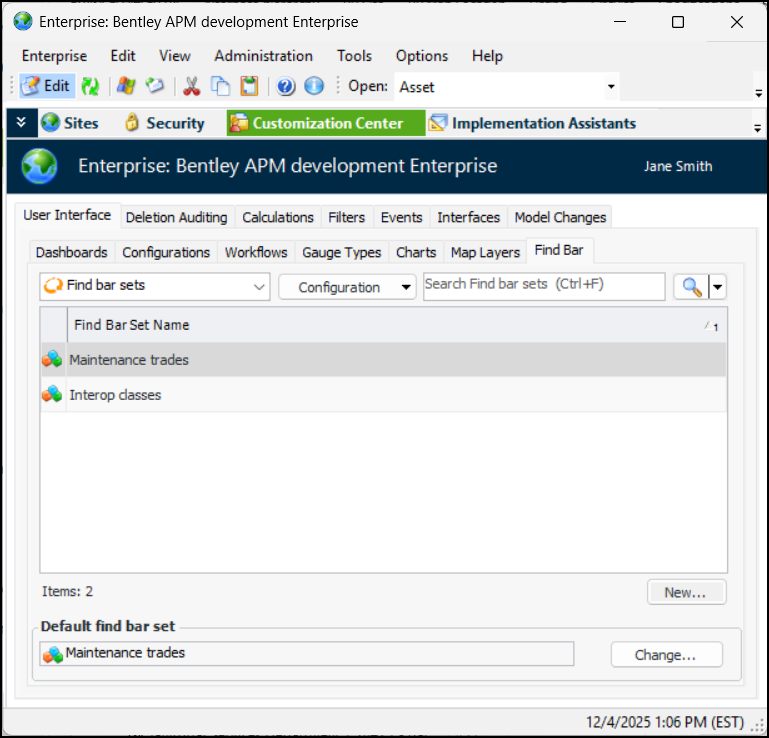769x738 pixels.
Task: Click the copy pages icon
Action: tap(220, 86)
